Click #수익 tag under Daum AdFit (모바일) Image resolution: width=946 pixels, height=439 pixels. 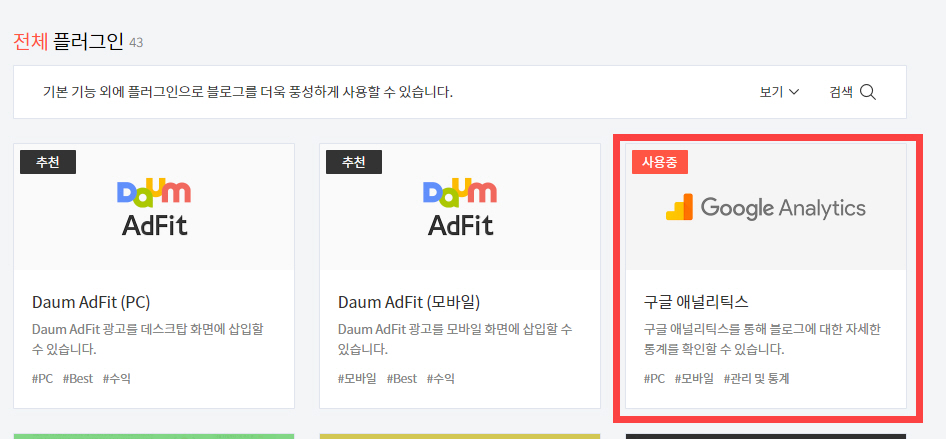pyautogui.click(x=440, y=379)
